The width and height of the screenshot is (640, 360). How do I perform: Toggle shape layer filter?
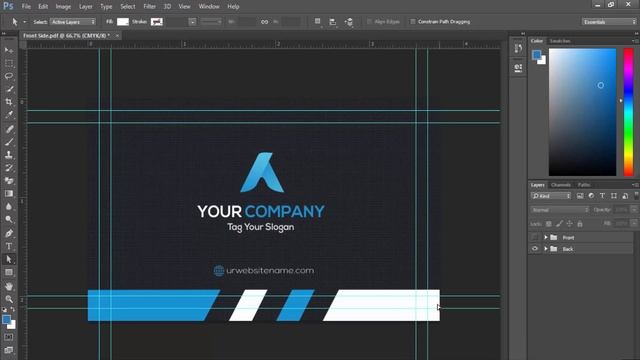[x=614, y=196]
